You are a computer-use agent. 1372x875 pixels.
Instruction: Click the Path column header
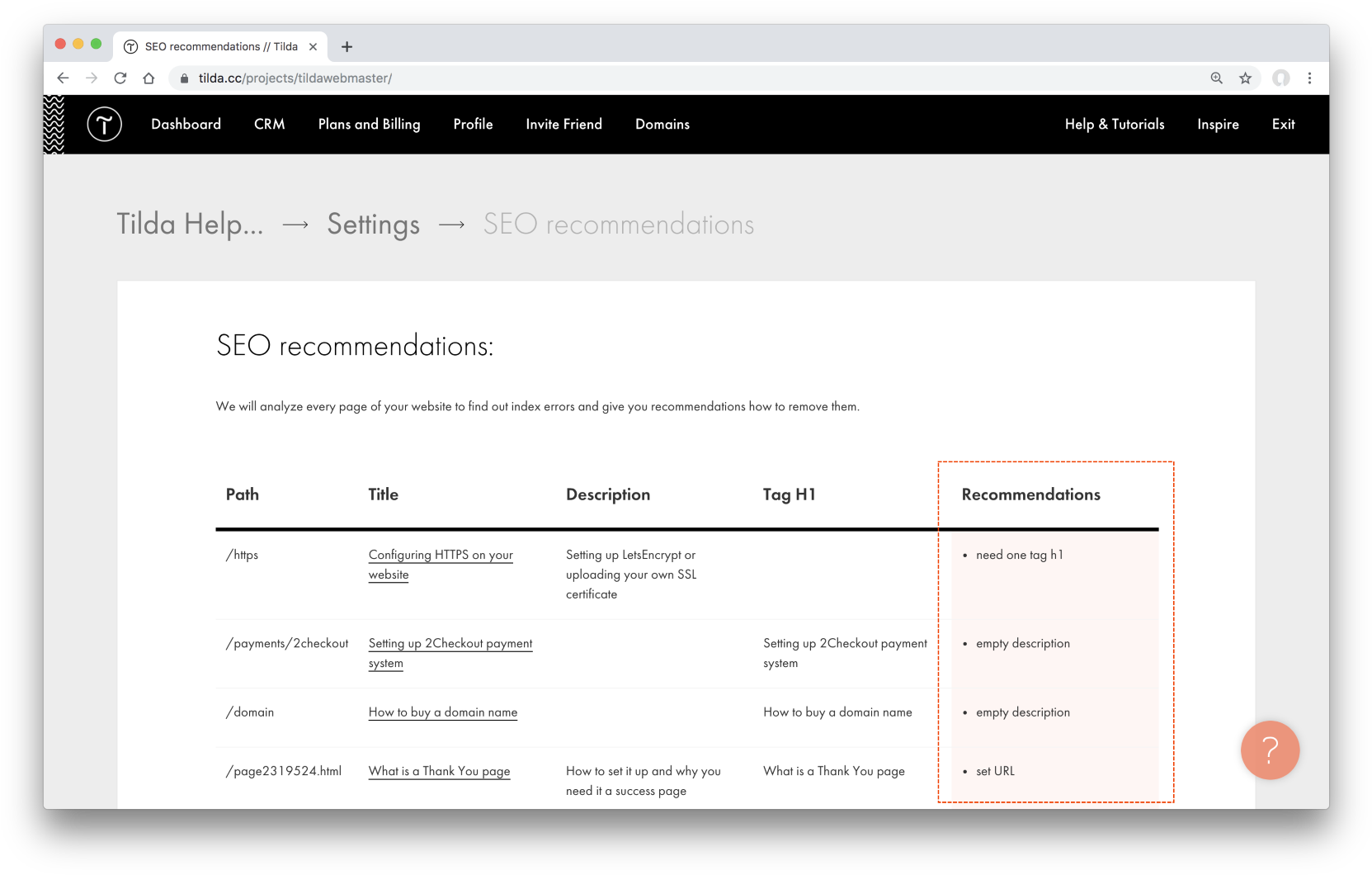point(243,494)
